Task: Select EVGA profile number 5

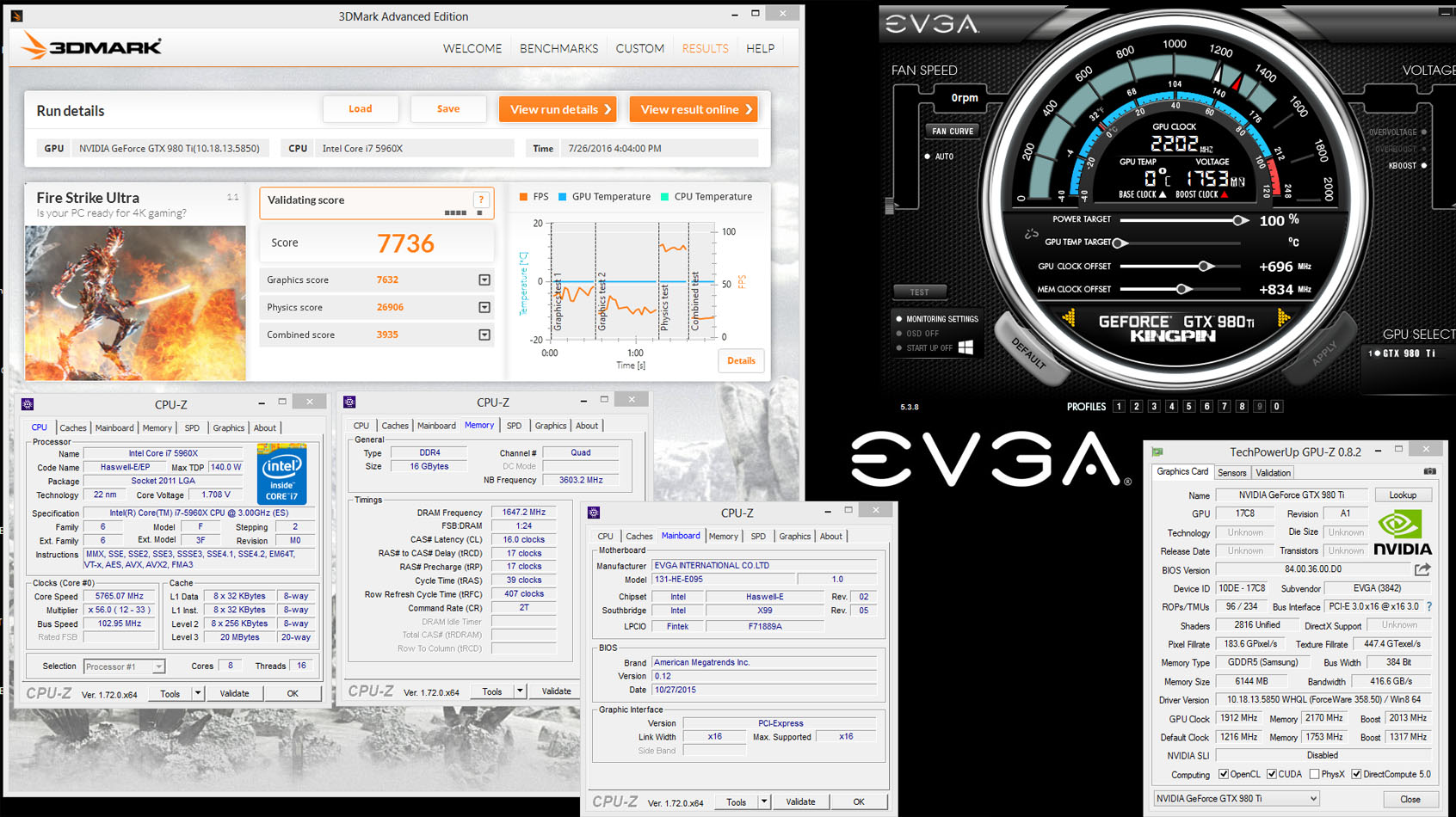Action: pos(1188,407)
